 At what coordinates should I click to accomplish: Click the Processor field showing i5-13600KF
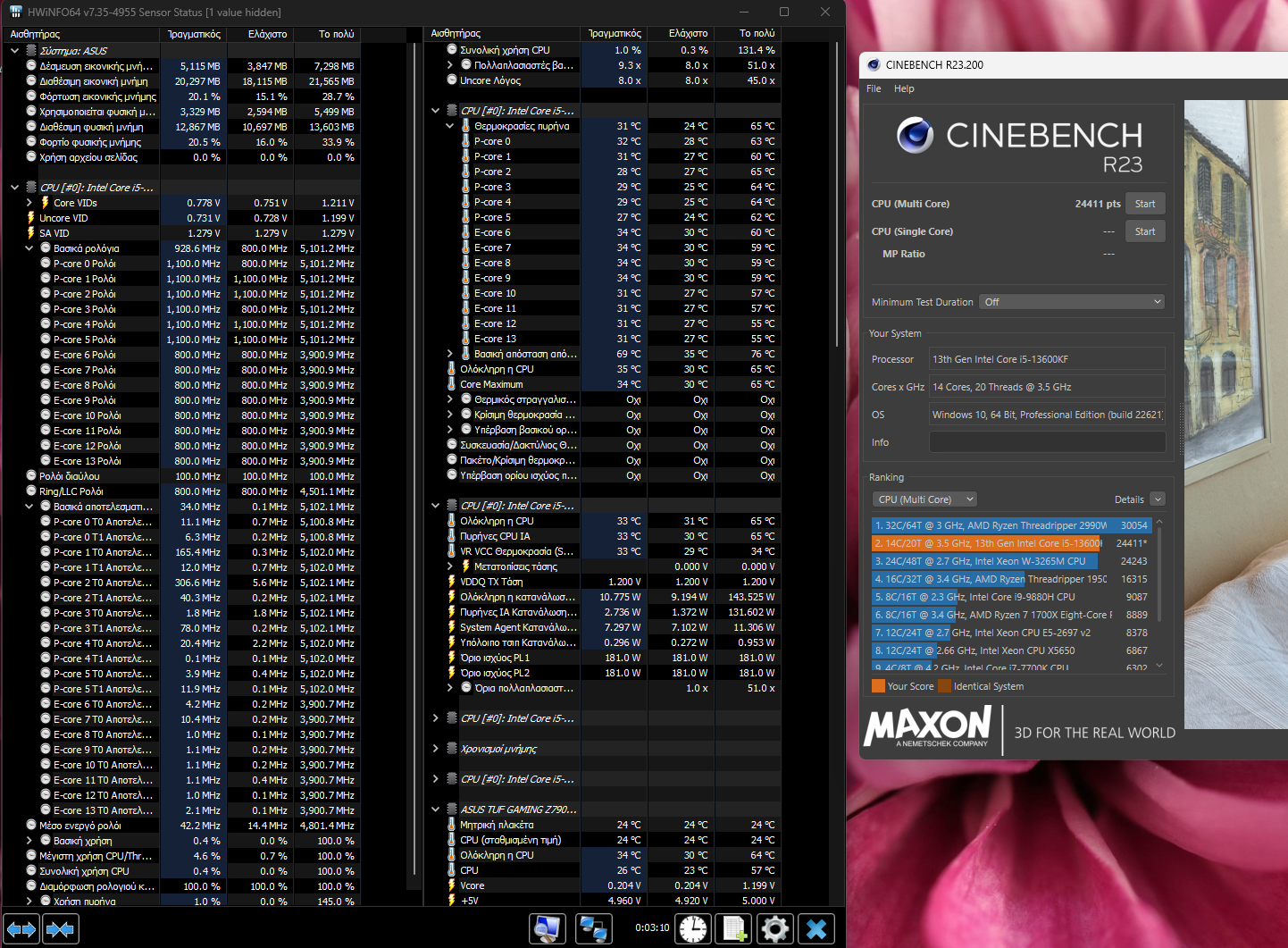pos(1047,359)
